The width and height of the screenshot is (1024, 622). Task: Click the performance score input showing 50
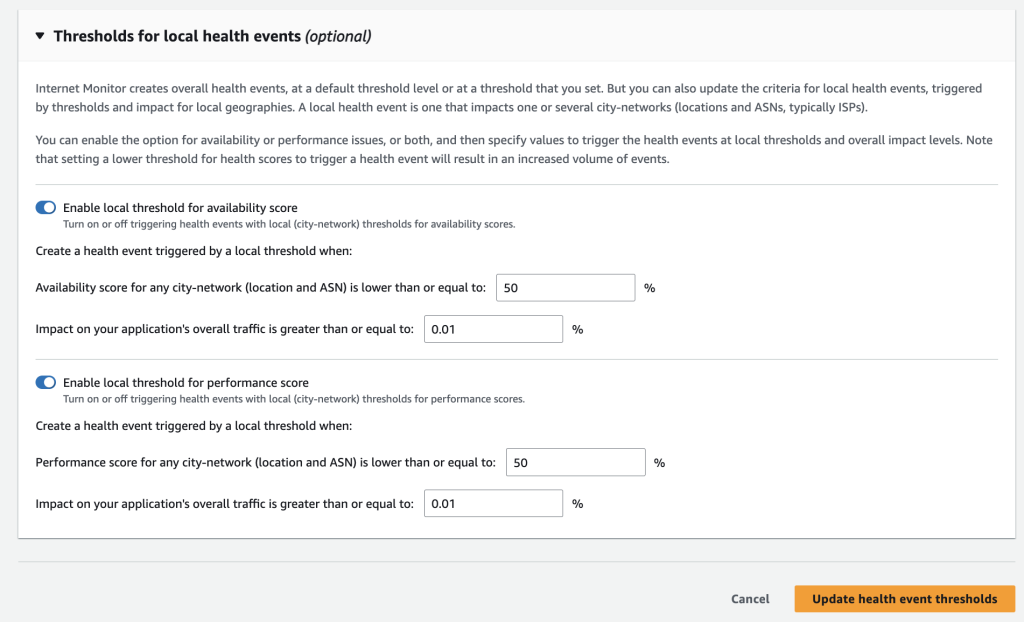(575, 462)
